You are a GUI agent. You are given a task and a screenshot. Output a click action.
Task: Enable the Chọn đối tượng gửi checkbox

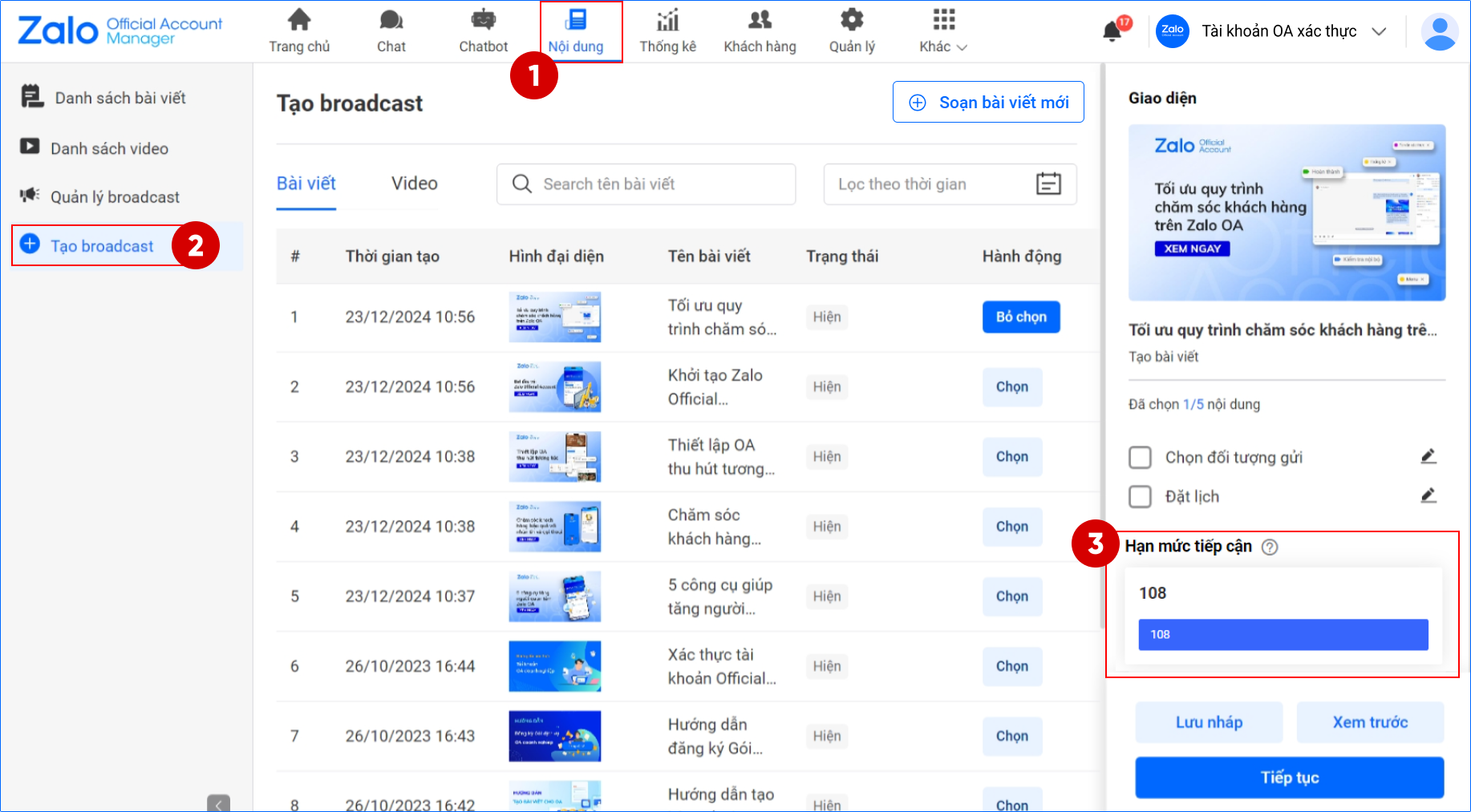click(1140, 458)
